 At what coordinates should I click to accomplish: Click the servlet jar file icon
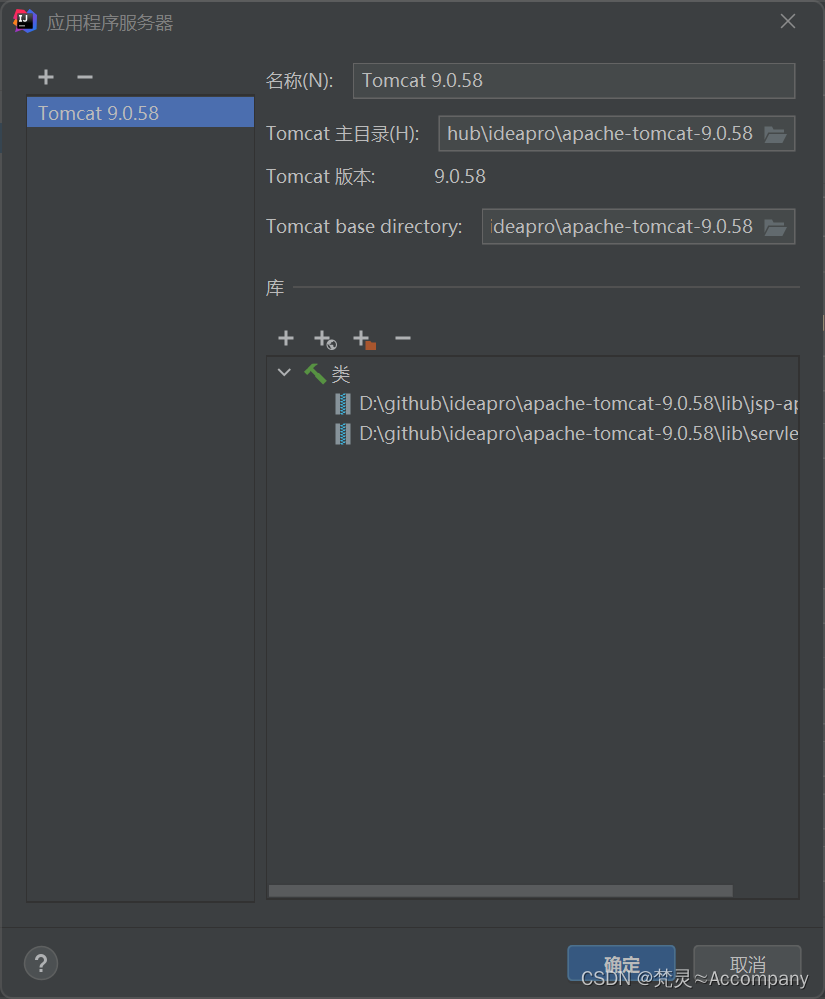343,435
